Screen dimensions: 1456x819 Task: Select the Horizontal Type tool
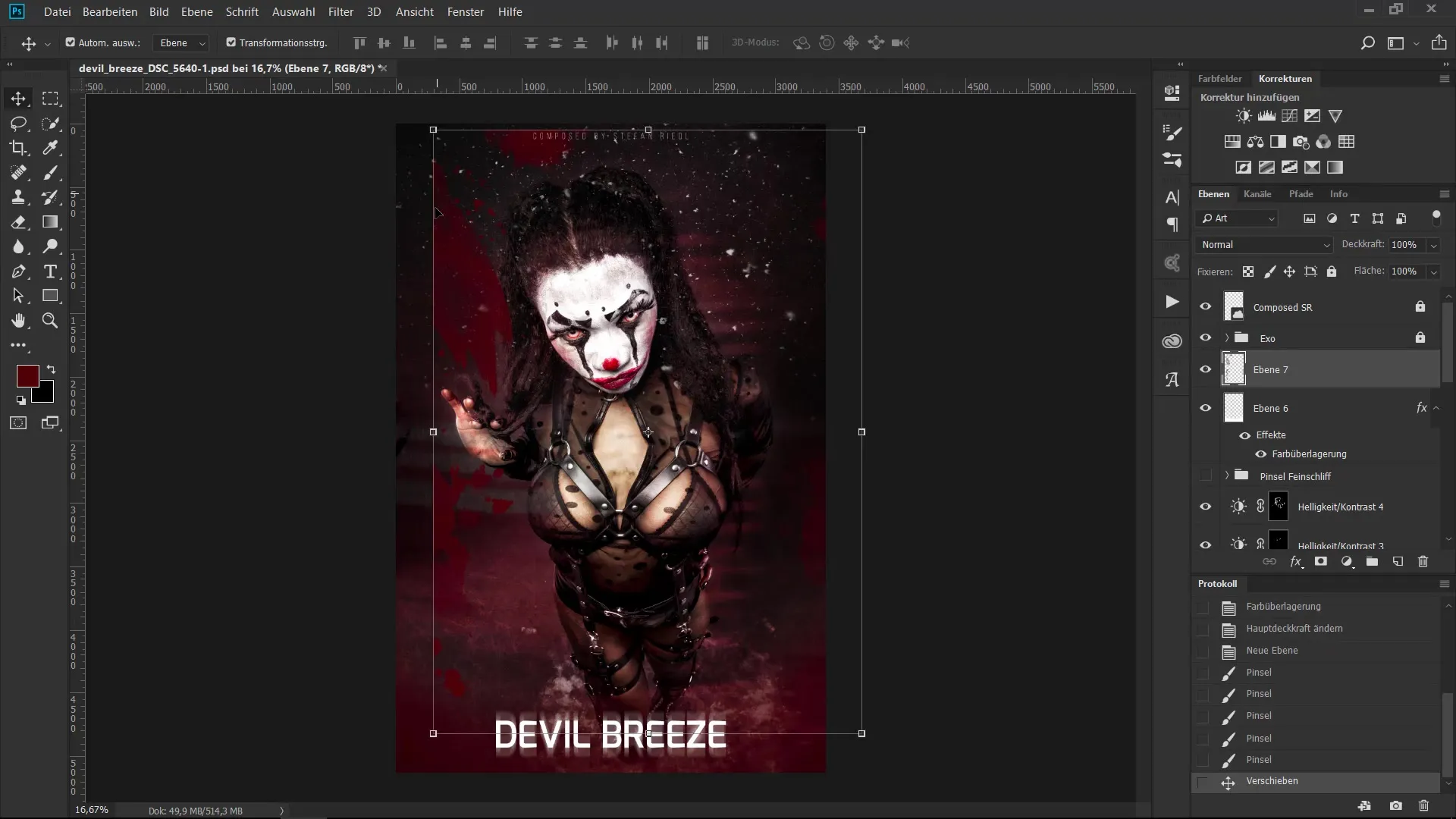(50, 271)
